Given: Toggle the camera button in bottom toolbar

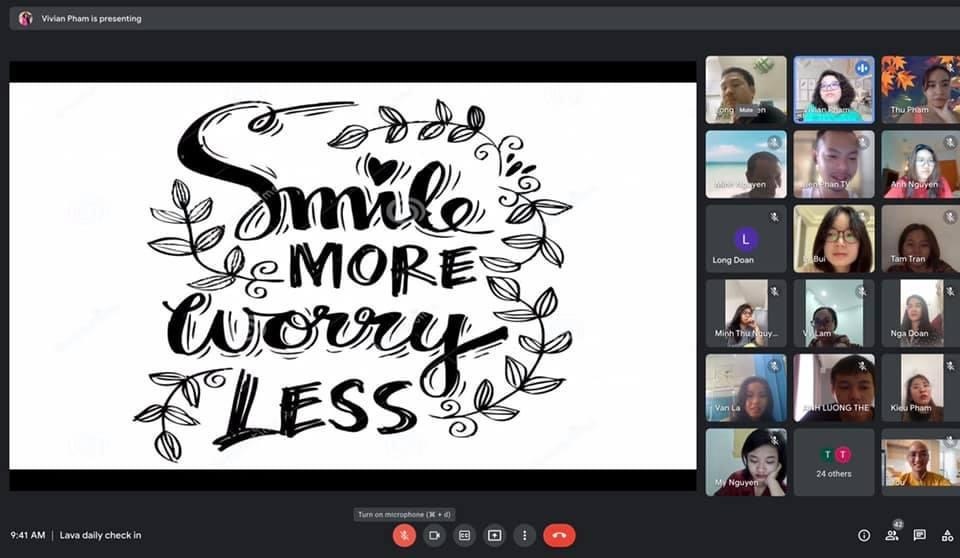Looking at the screenshot, I should coord(434,535).
